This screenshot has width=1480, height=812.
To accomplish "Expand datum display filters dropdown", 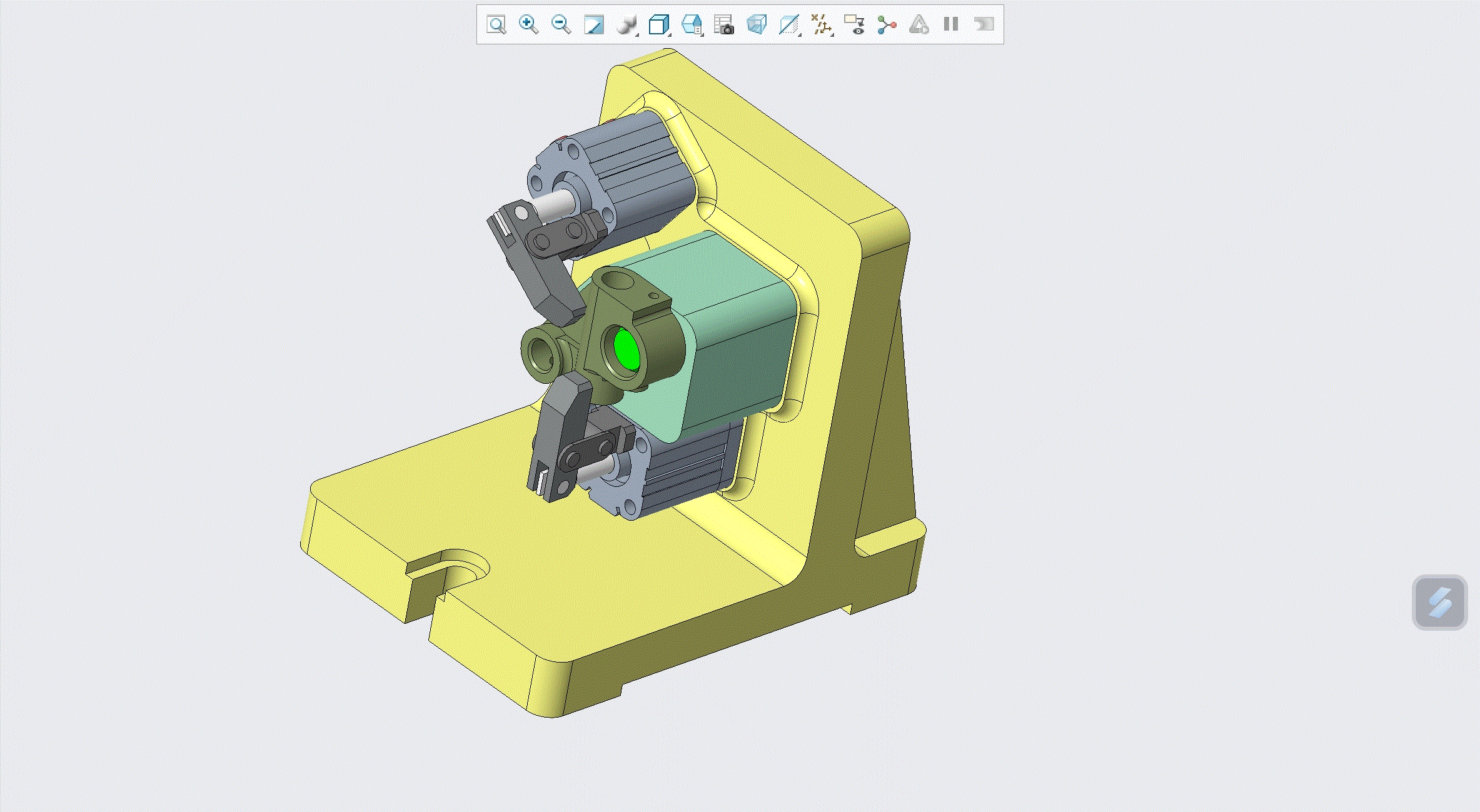I will click(x=822, y=25).
